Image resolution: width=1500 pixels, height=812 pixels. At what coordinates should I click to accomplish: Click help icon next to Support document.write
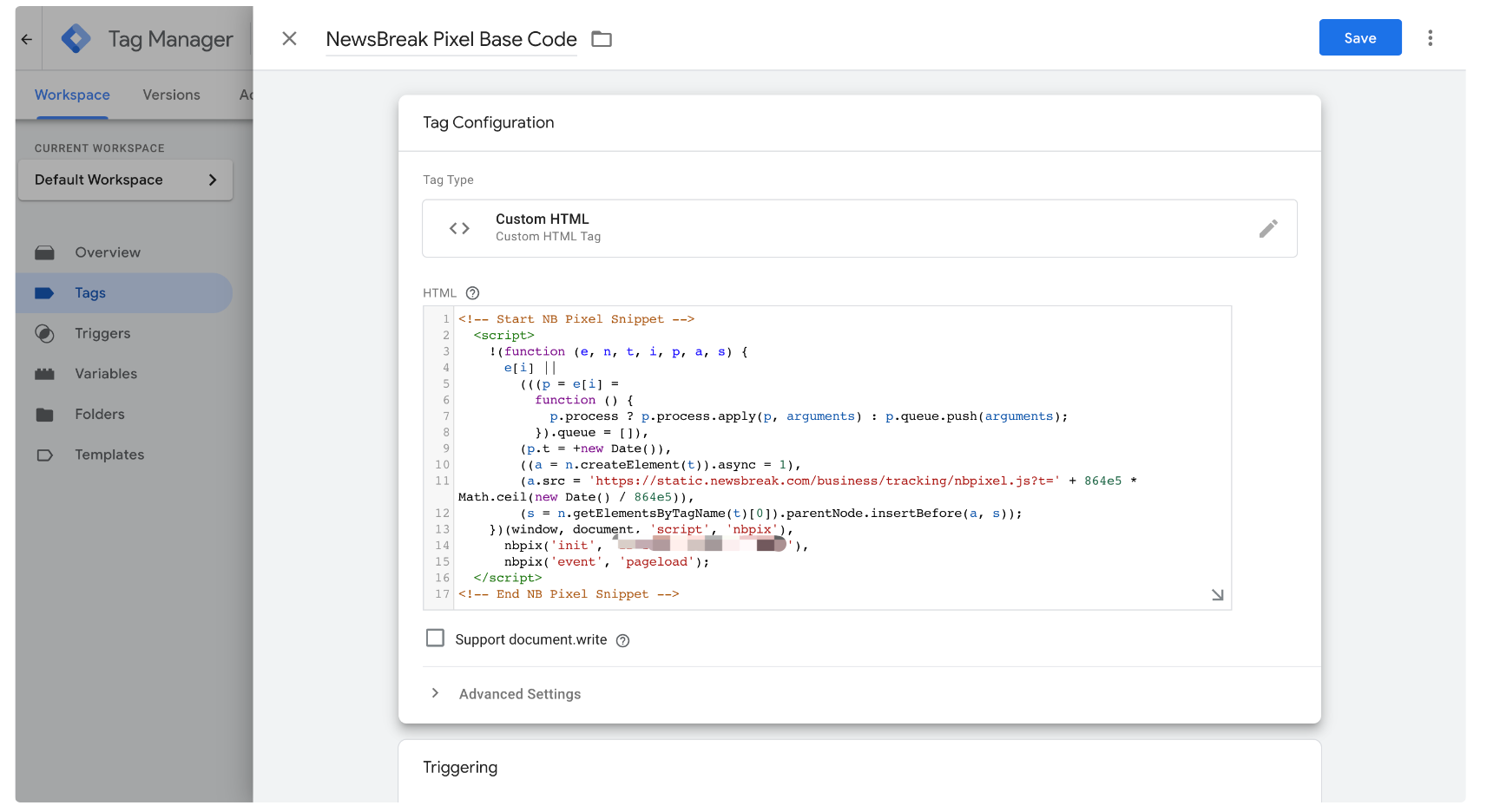622,640
